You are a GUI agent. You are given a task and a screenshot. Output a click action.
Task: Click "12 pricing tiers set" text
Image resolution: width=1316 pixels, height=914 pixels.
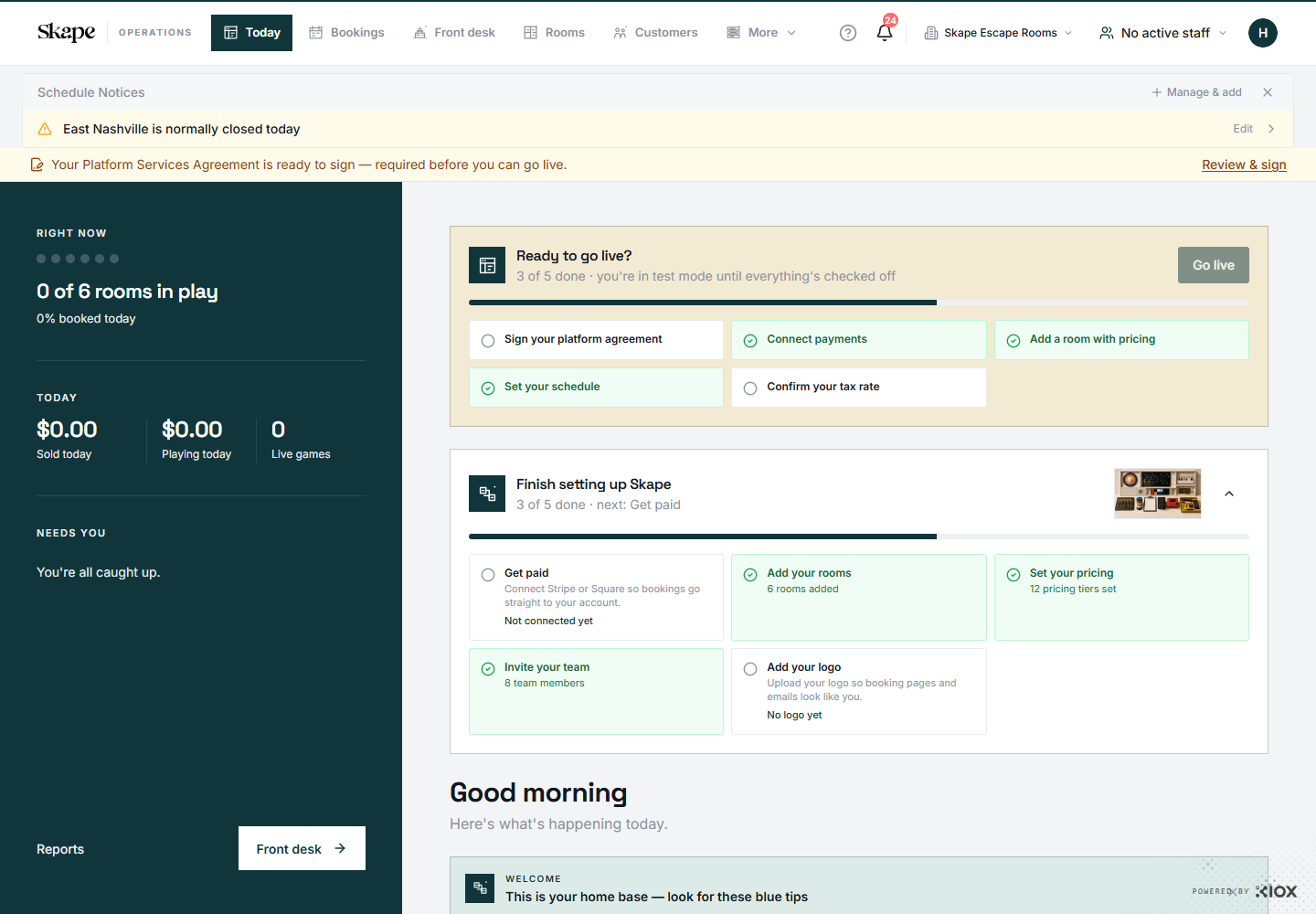pos(1073,589)
